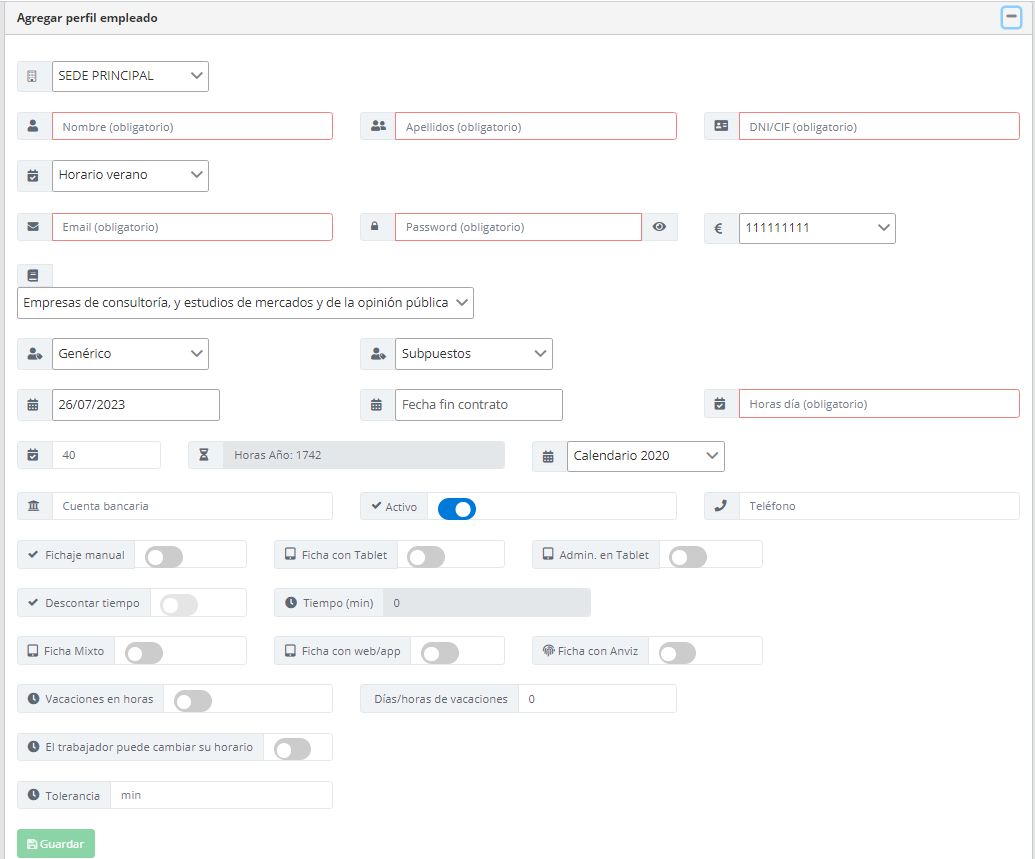The image size is (1035, 859).
Task: Expand the Calendario 2020 dropdown
Action: [x=645, y=456]
